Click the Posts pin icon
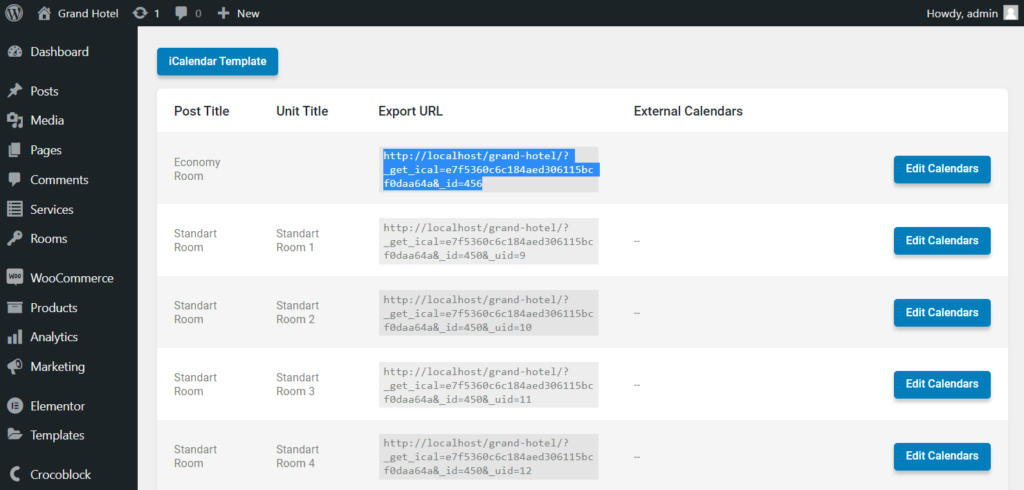This screenshot has height=490, width=1024. (x=15, y=91)
